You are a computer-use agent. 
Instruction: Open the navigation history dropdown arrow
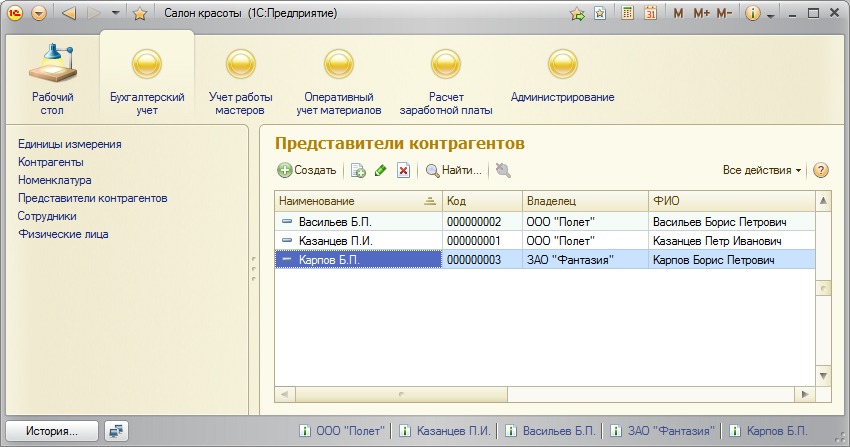(115, 13)
